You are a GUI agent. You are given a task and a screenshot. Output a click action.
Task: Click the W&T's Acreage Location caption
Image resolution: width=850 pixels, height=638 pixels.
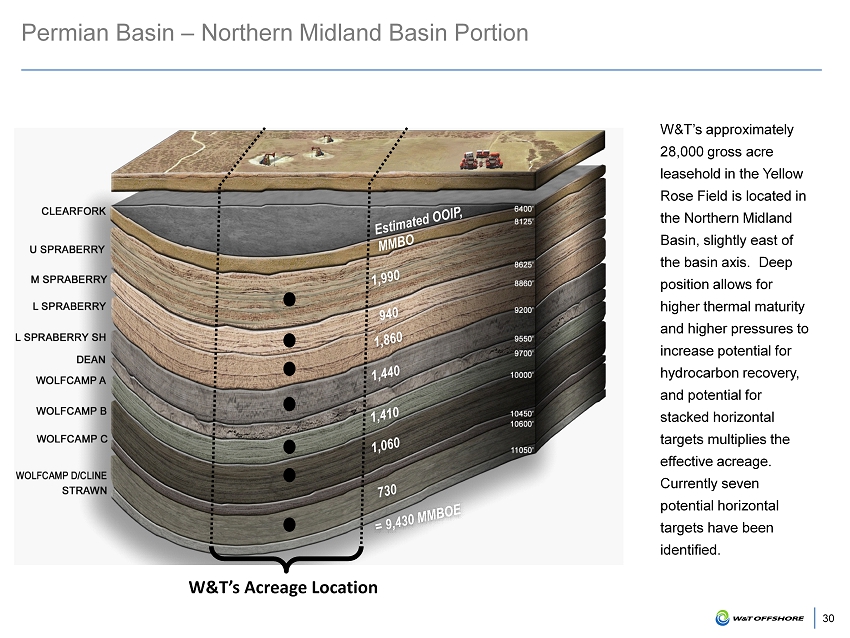285,587
